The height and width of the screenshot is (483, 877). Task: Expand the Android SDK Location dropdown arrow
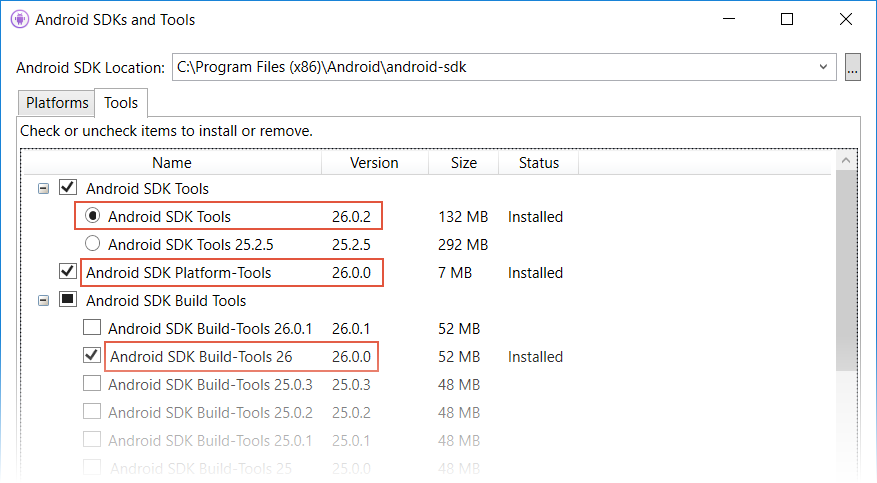[x=823, y=67]
